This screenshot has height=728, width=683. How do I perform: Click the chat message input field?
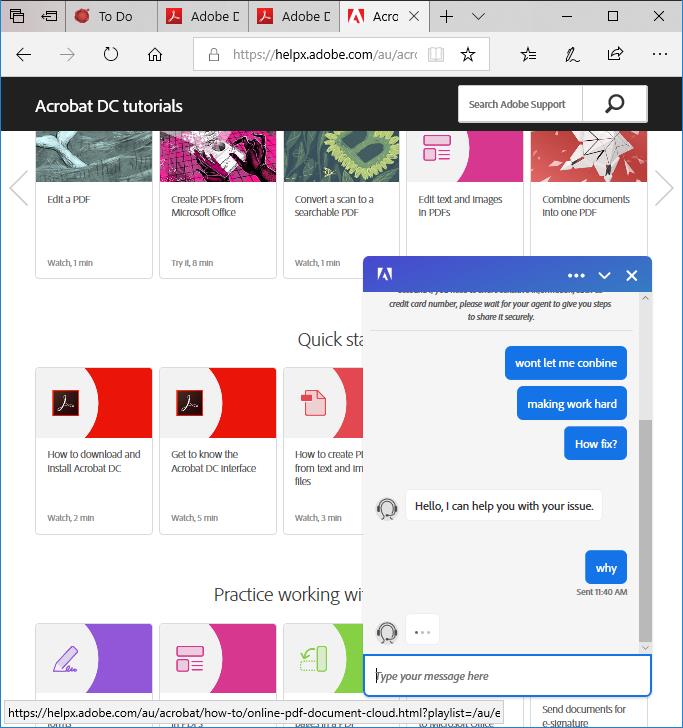point(507,676)
